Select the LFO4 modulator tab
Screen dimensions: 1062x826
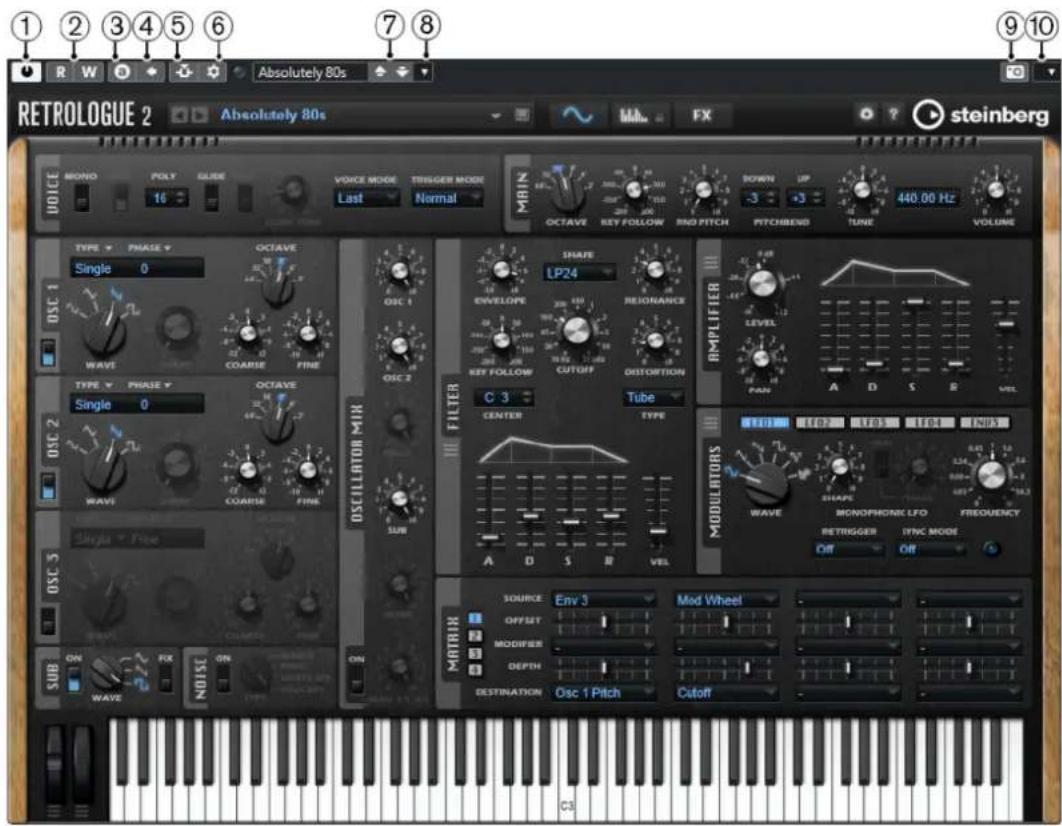pos(929,422)
